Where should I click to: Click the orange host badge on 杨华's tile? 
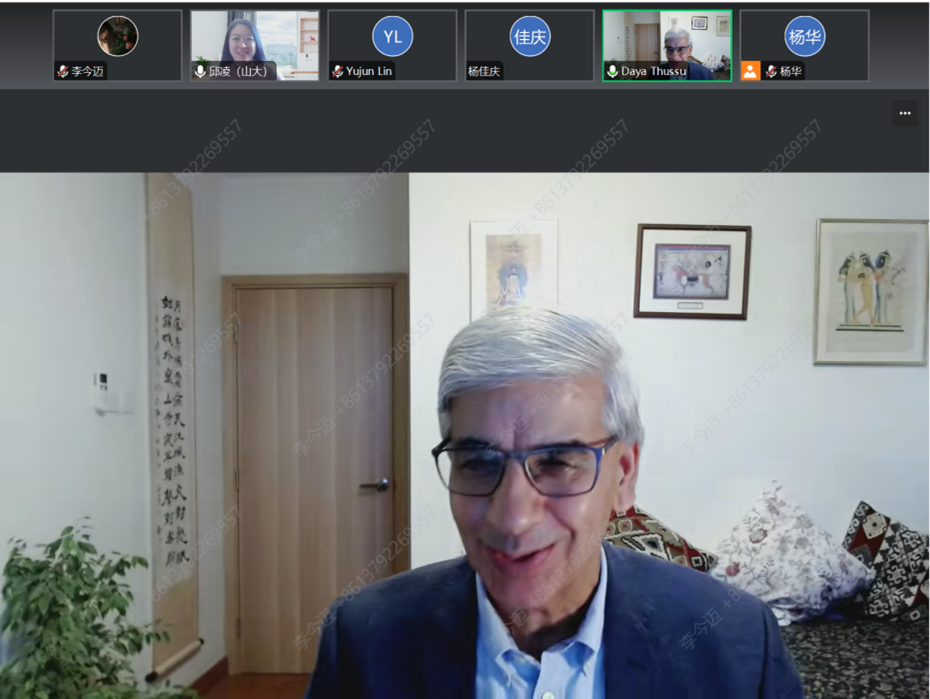click(x=750, y=71)
